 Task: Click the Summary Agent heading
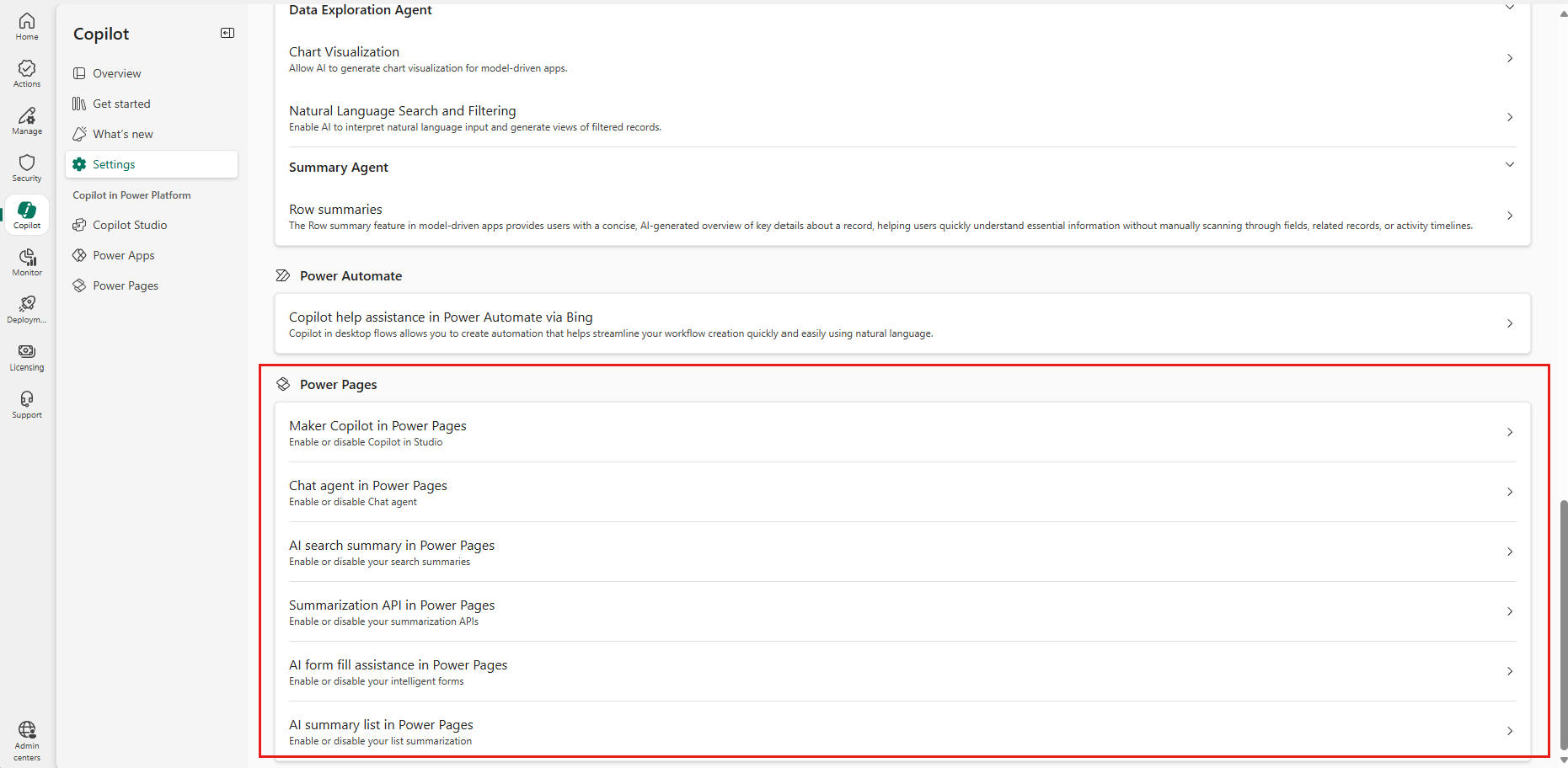pos(339,167)
